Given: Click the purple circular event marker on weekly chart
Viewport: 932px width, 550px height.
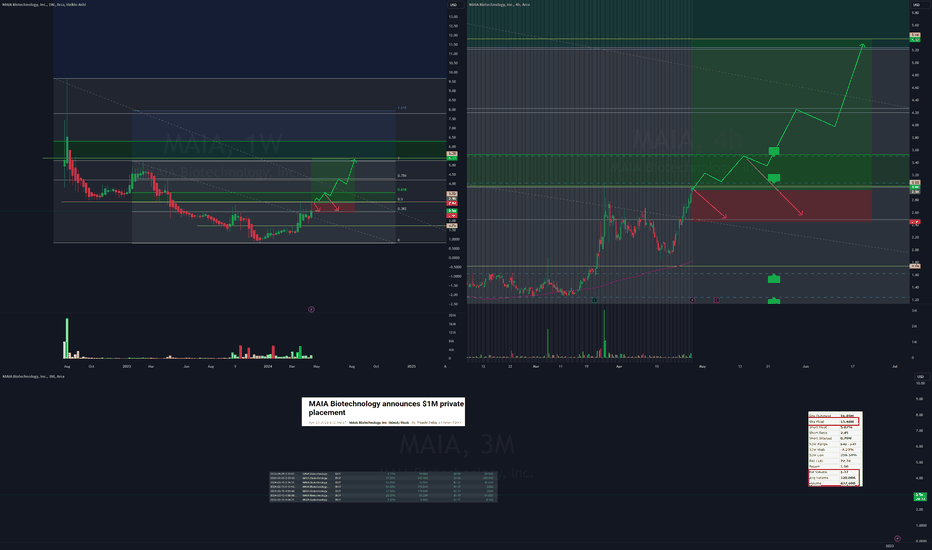Looking at the screenshot, I should [311, 309].
